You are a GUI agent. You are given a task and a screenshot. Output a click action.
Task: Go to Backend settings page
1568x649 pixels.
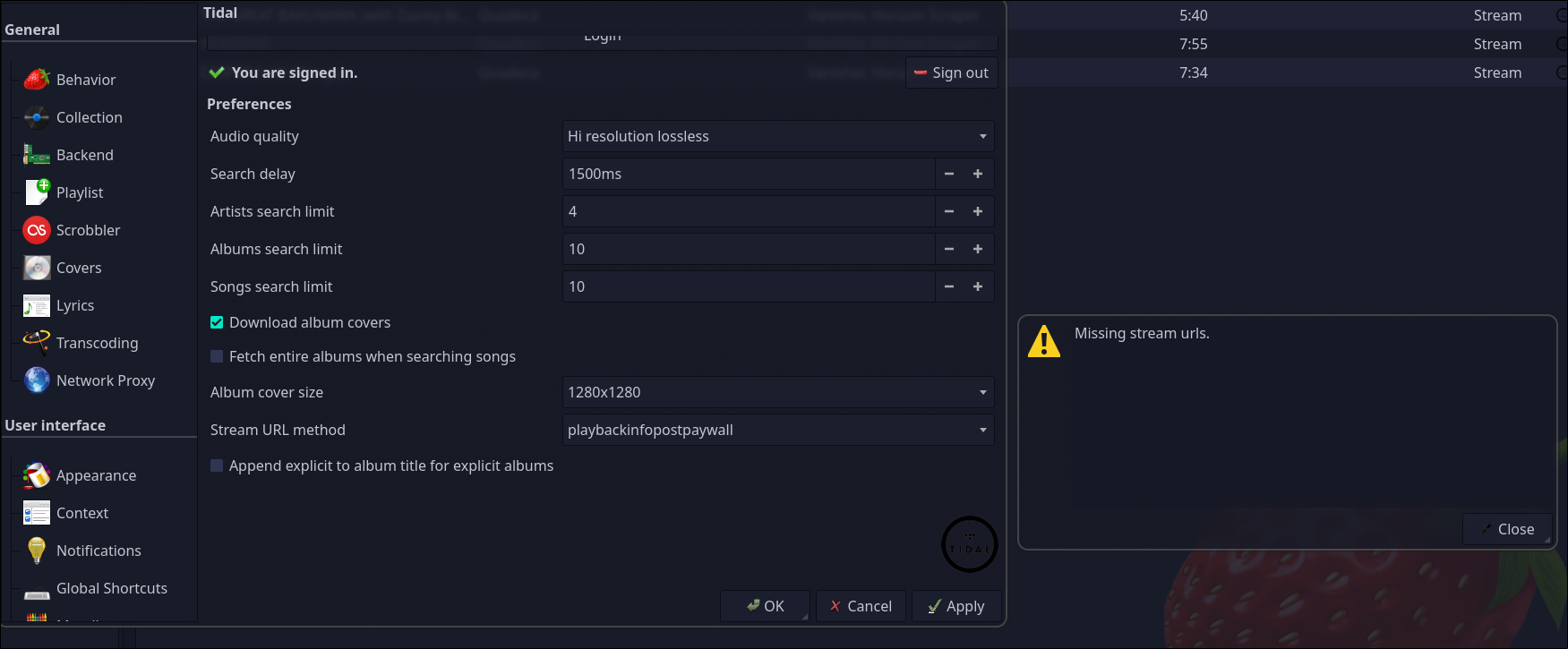[x=85, y=155]
